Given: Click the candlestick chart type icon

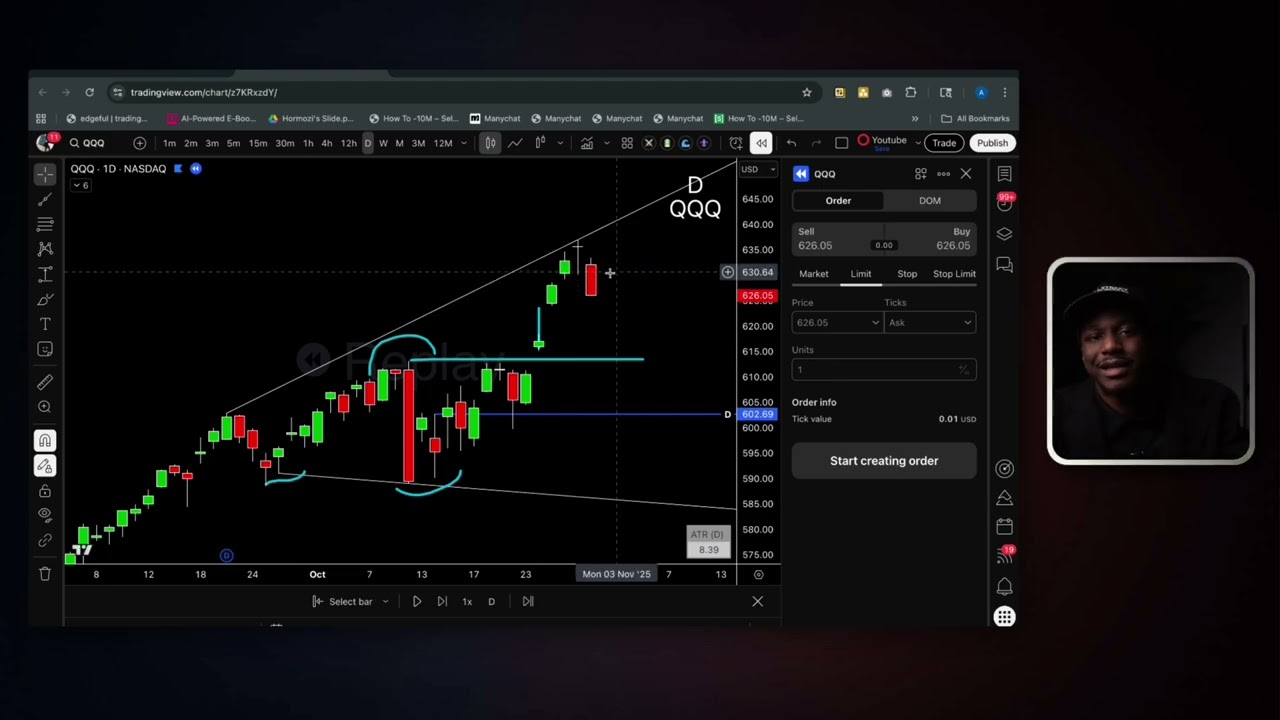Looking at the screenshot, I should pos(490,143).
